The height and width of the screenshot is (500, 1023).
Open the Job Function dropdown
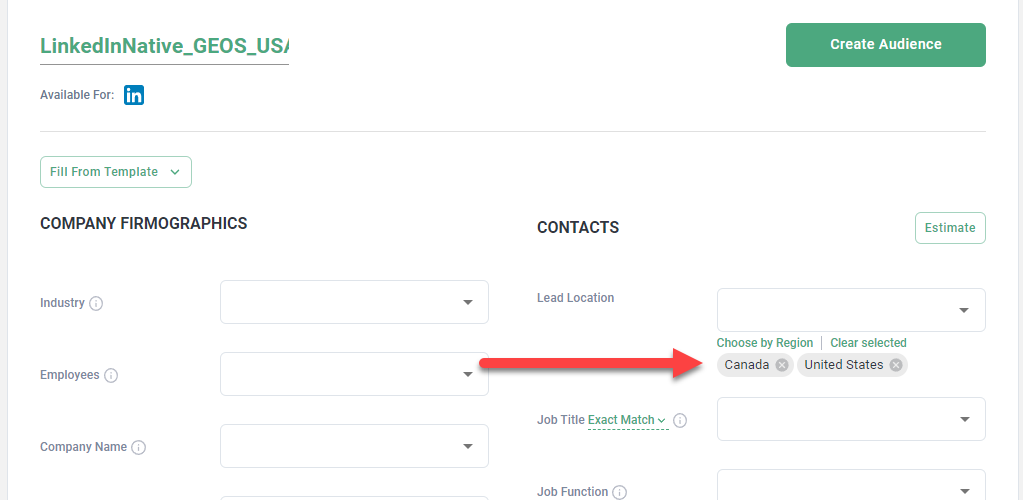click(x=851, y=484)
